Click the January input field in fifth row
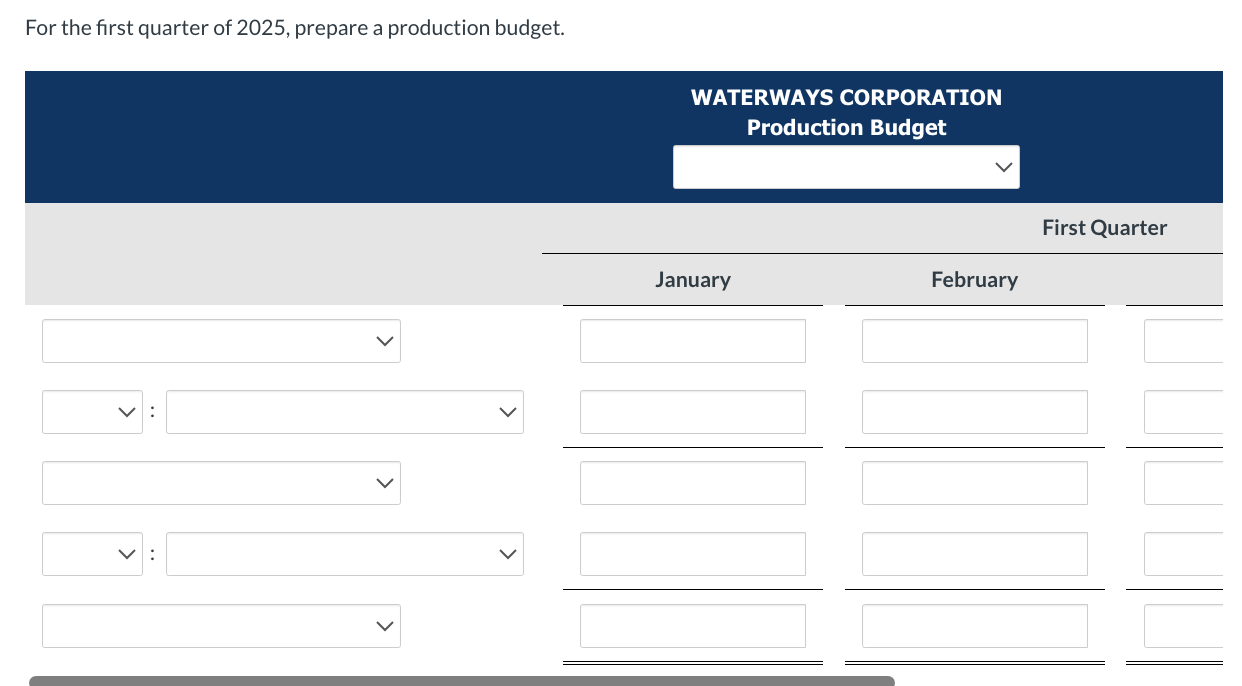 click(693, 626)
